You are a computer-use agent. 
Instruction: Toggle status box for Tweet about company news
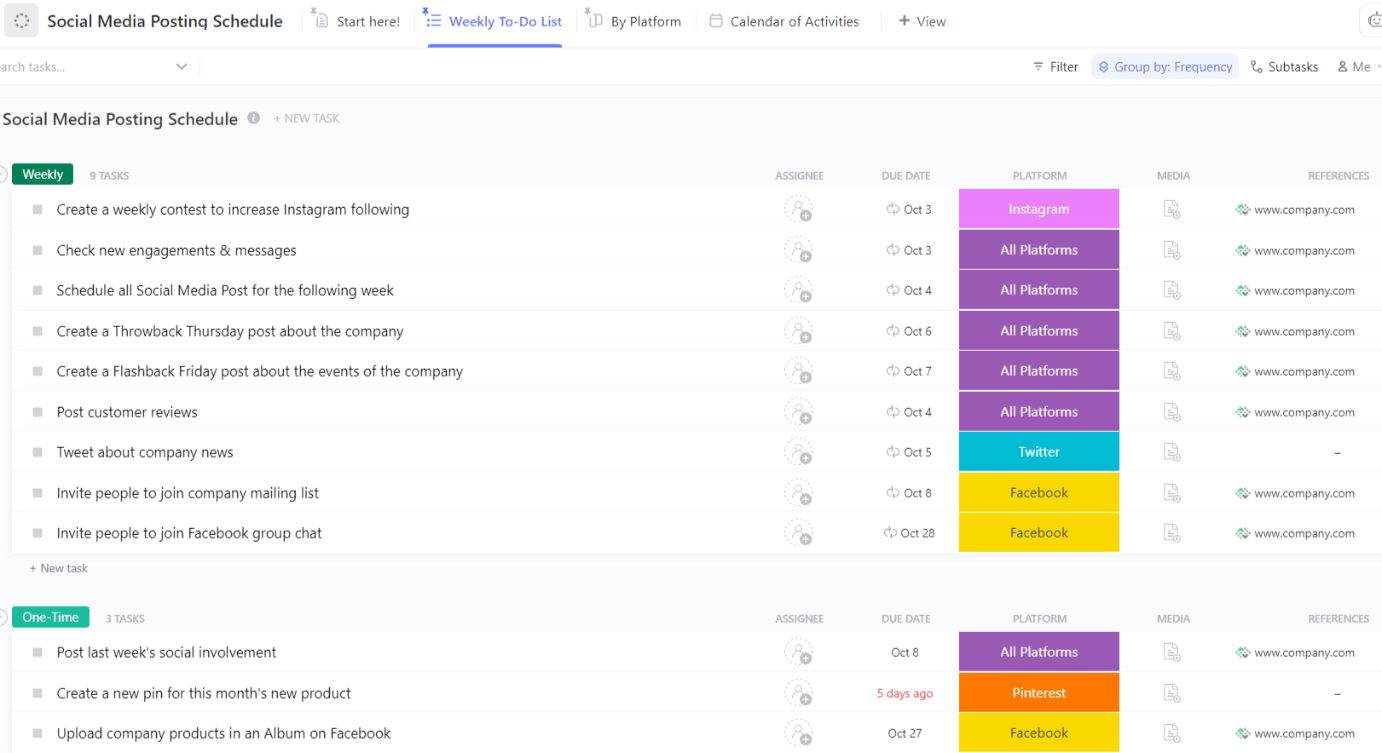tap(37, 453)
